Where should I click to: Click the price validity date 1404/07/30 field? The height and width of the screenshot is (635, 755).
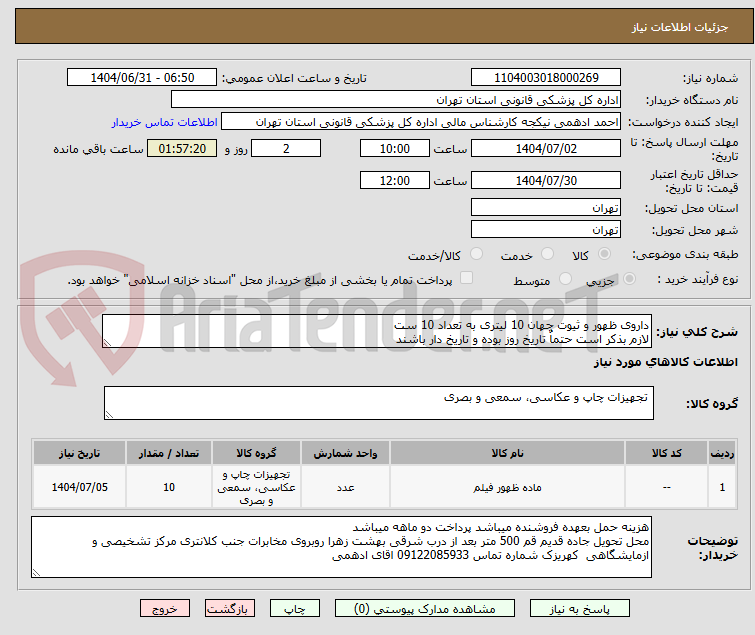tap(546, 181)
